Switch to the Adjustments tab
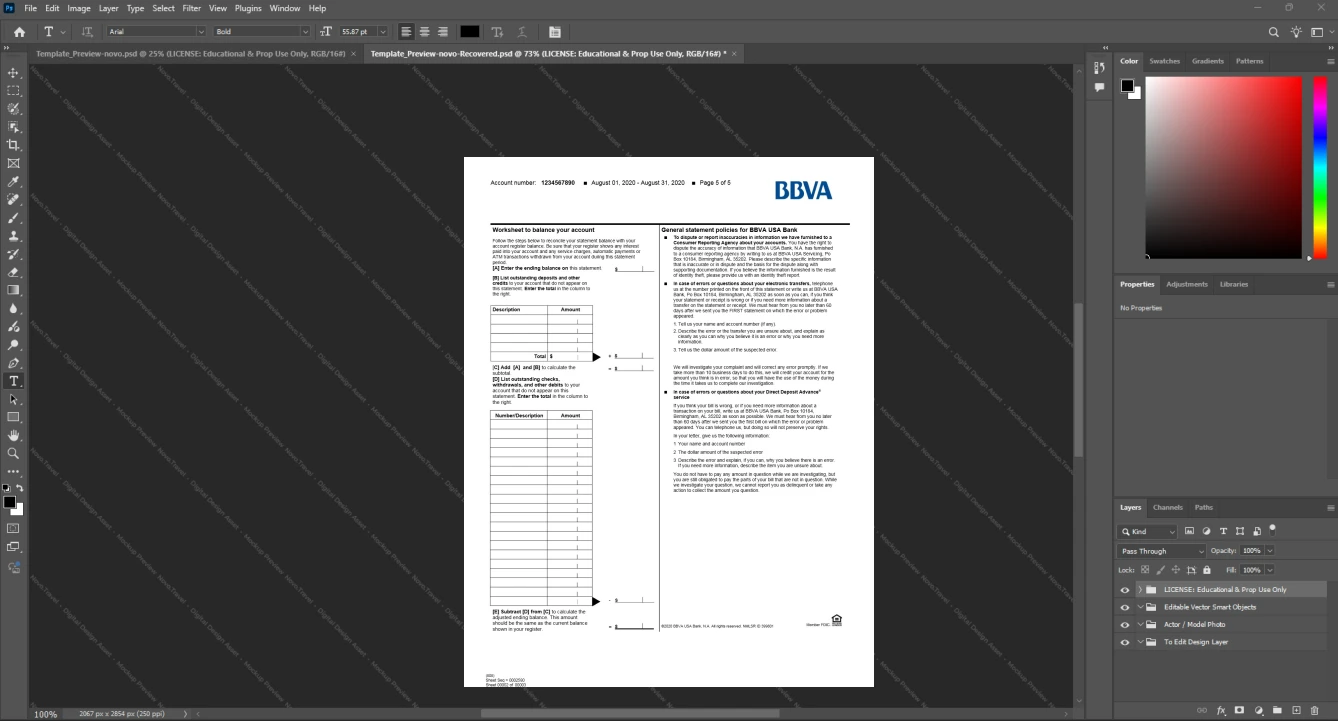1338x721 pixels. [1187, 284]
